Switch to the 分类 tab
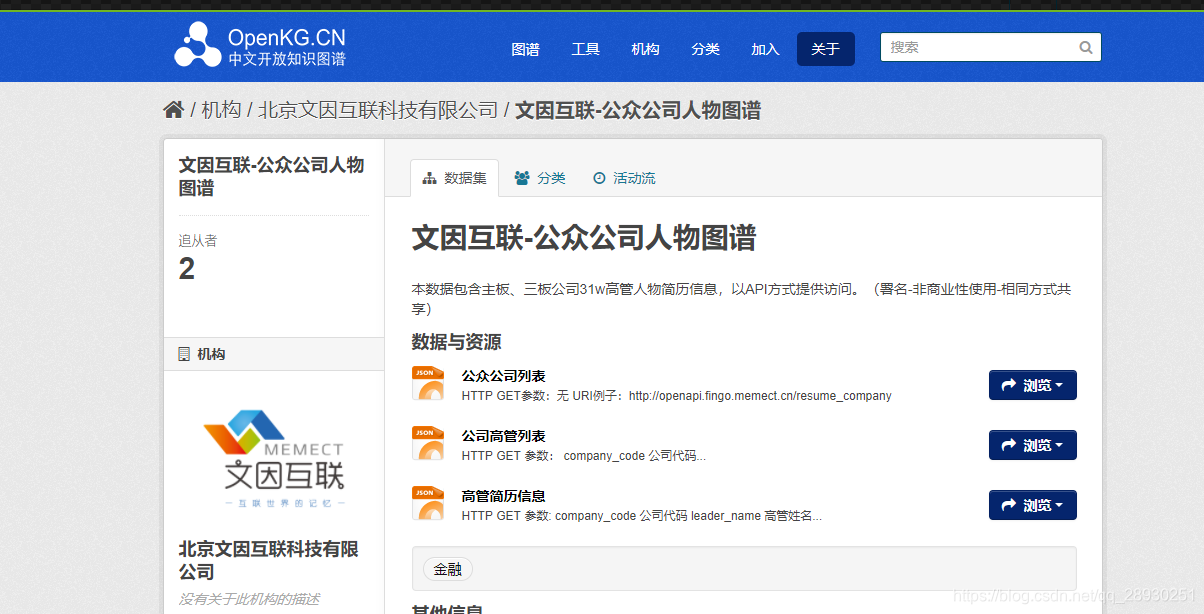The width and height of the screenshot is (1204, 614). click(540, 178)
